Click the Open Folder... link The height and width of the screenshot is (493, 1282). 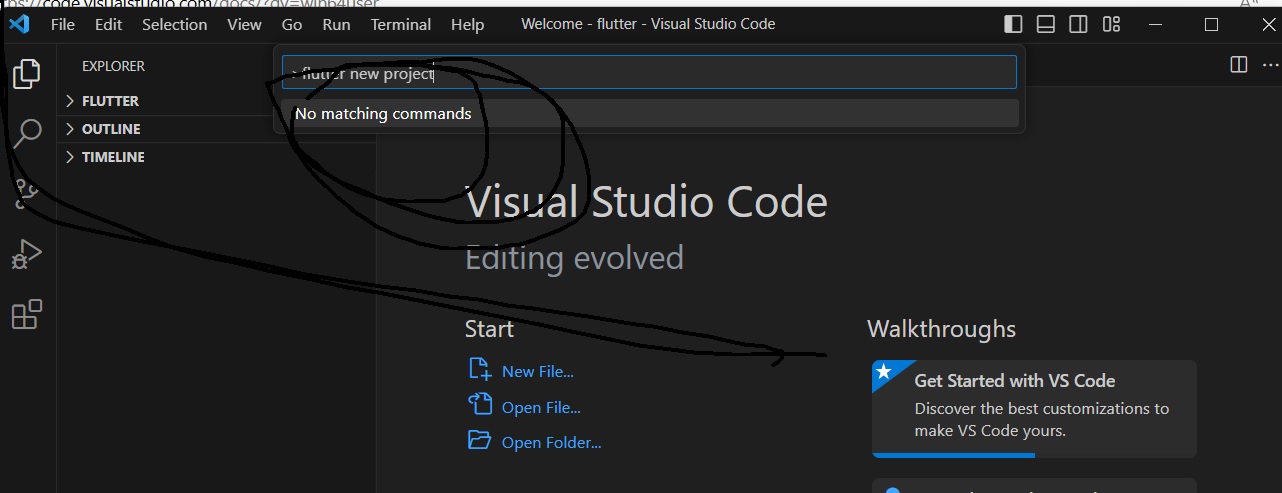tap(552, 442)
